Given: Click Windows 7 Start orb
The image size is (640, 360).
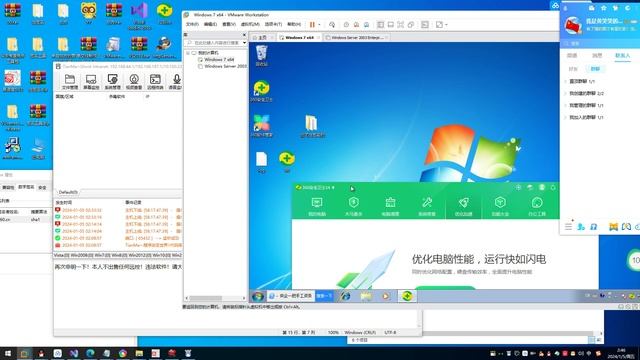Looking at the screenshot, I should [258, 296].
